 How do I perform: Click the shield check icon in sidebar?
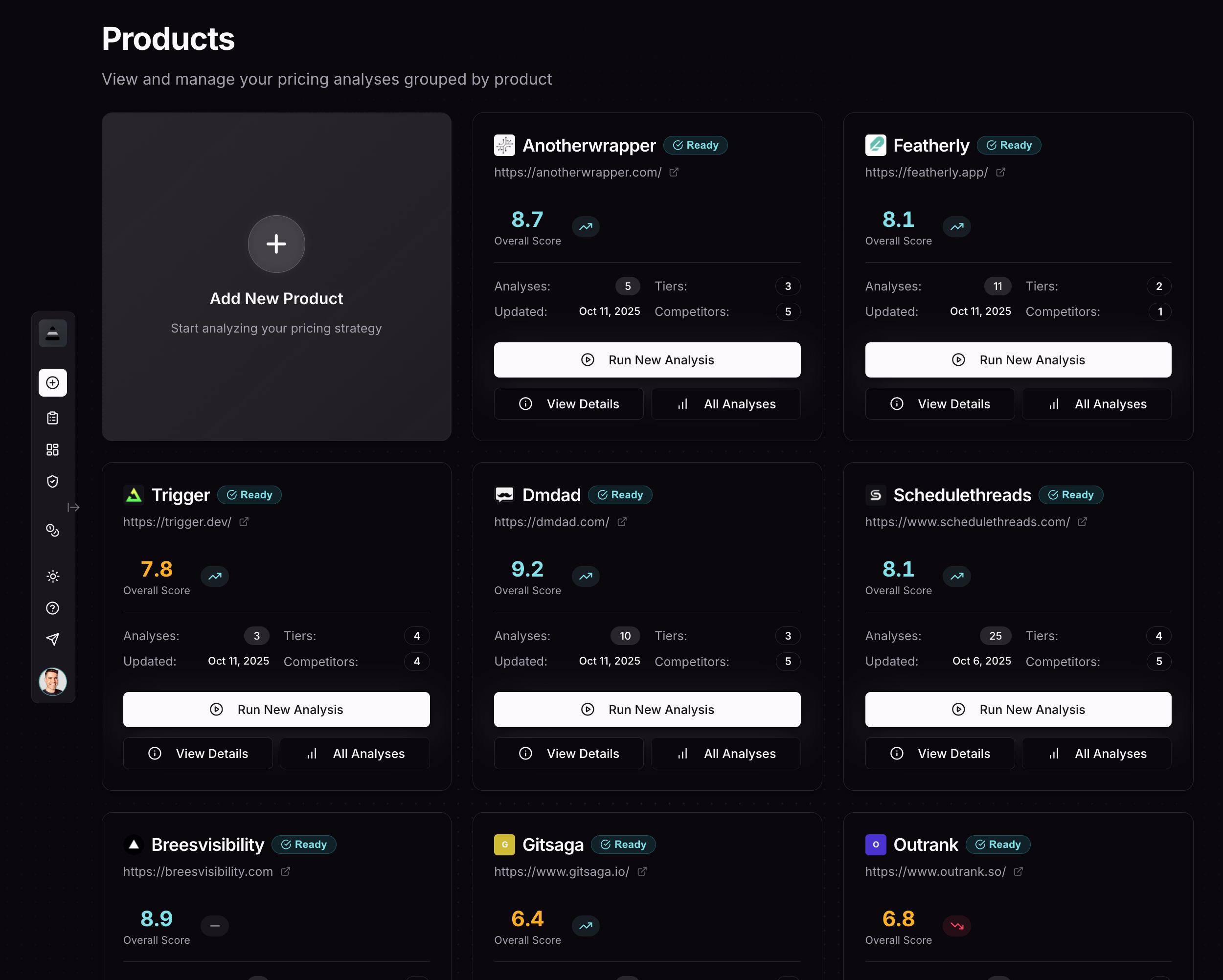(x=52, y=482)
